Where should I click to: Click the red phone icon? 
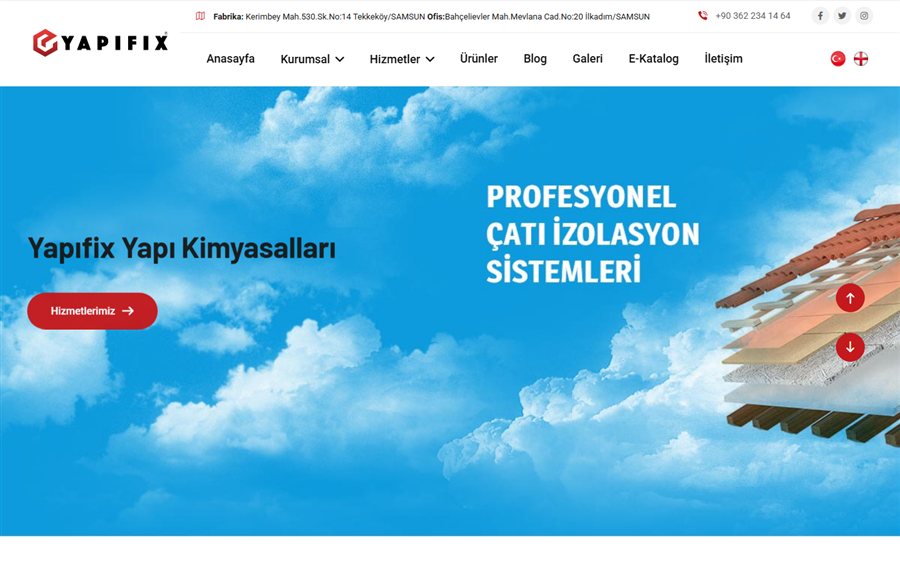[x=703, y=15]
